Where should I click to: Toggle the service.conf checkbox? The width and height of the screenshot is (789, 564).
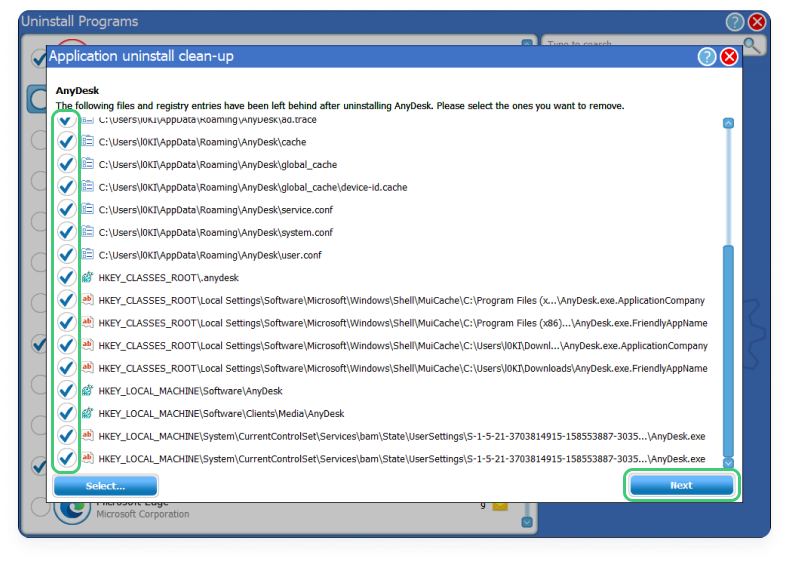66,209
